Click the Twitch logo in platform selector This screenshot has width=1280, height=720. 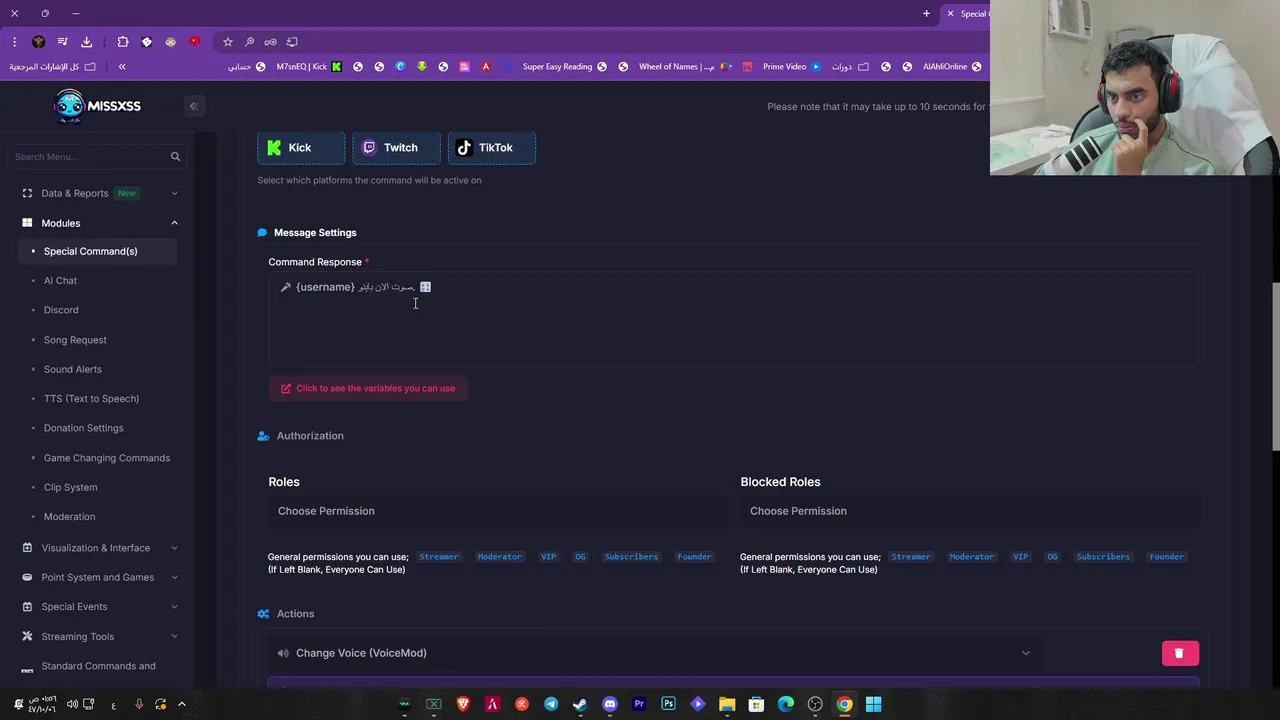pyautogui.click(x=369, y=148)
